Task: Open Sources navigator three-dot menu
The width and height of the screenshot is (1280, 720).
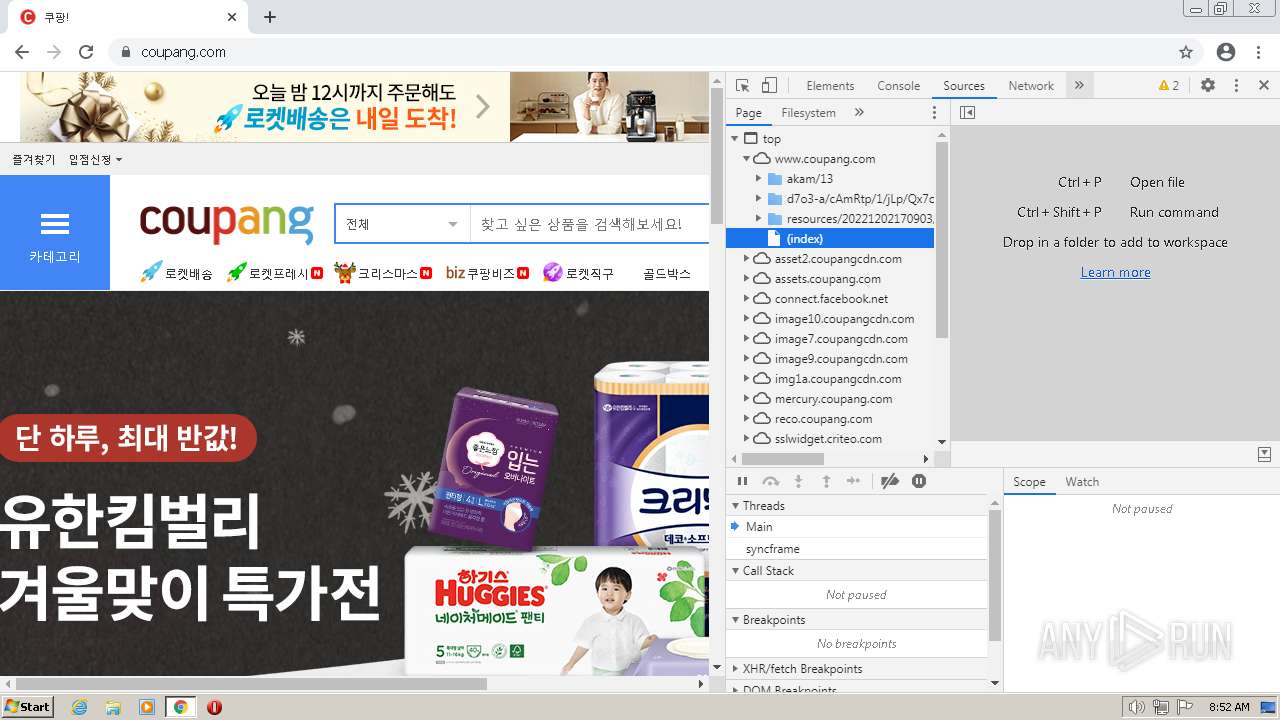Action: pos(935,113)
